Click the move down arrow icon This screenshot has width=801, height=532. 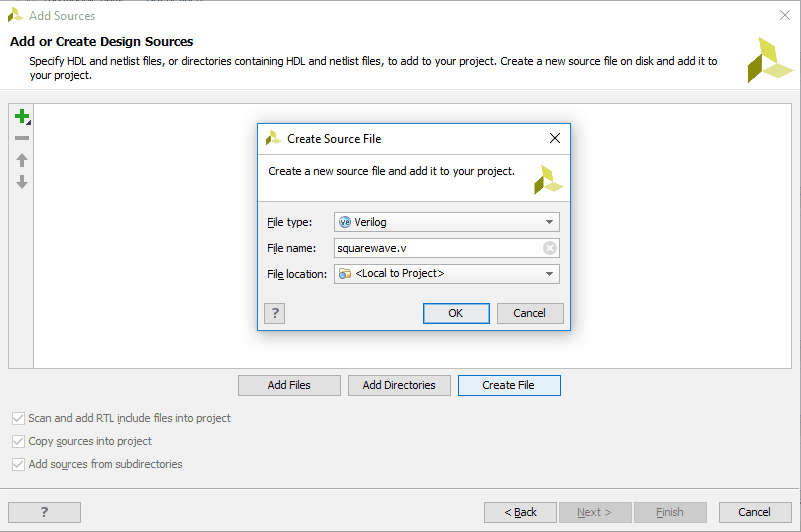(x=21, y=182)
